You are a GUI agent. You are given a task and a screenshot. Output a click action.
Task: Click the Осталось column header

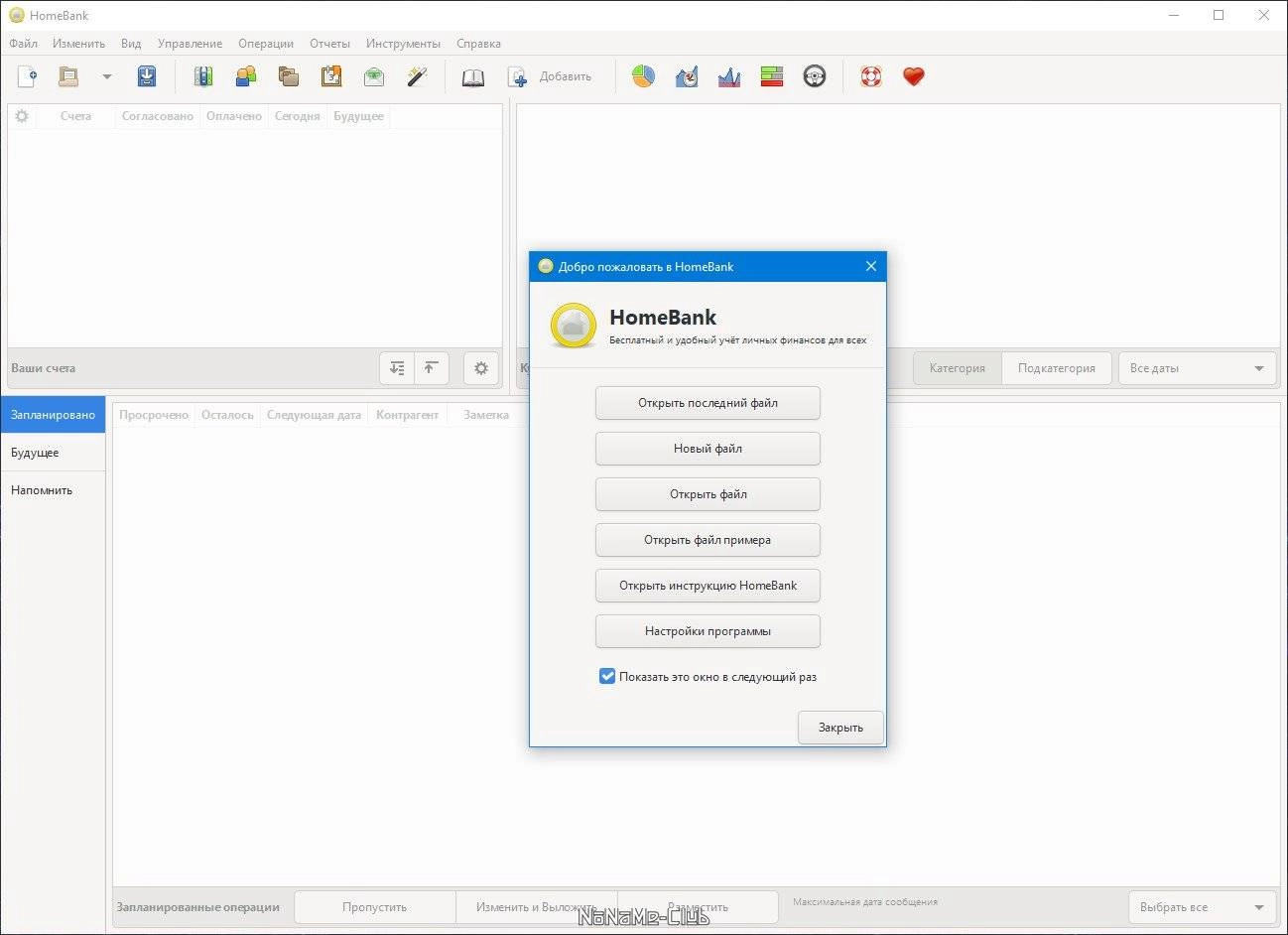(x=227, y=415)
